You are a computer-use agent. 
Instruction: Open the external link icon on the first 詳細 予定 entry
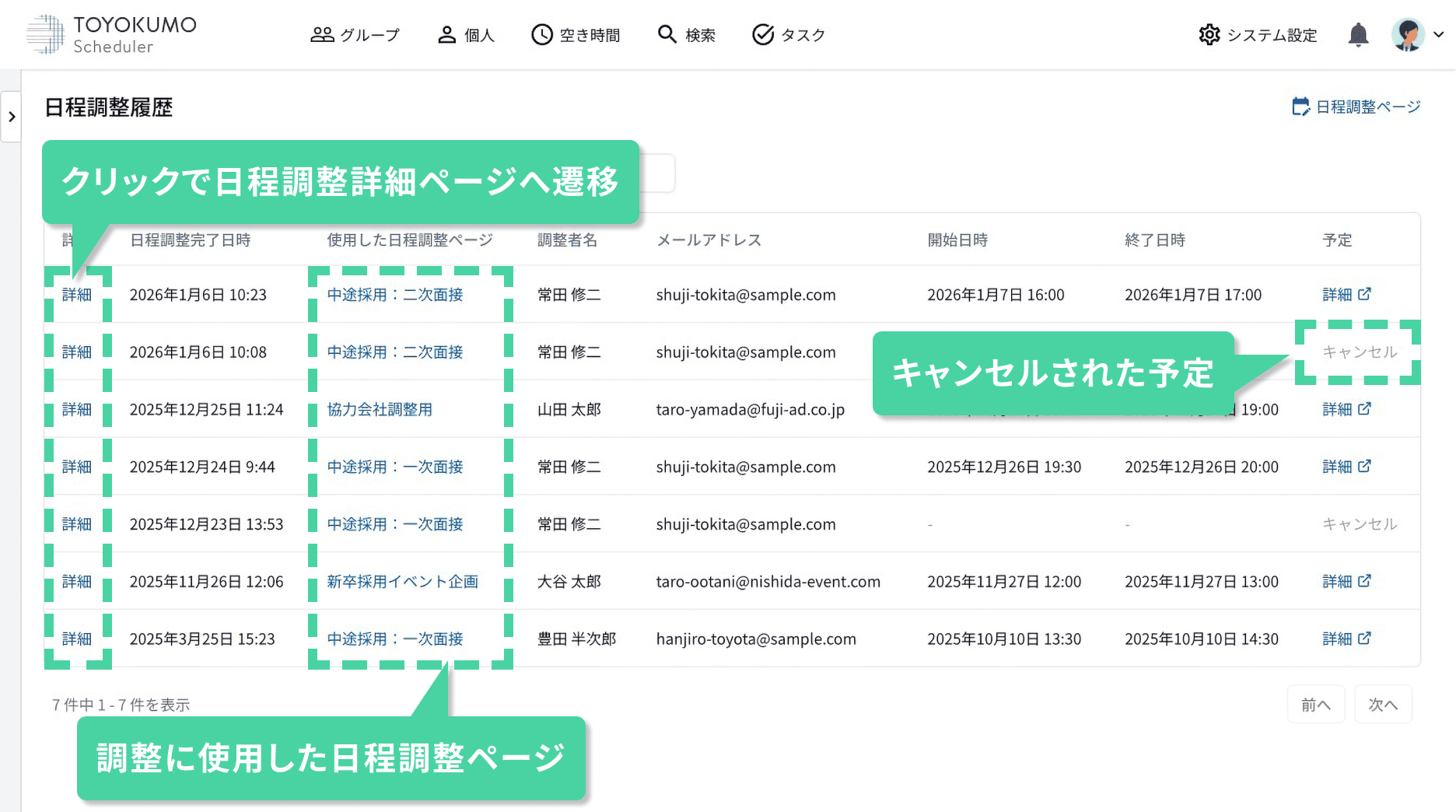(1366, 294)
